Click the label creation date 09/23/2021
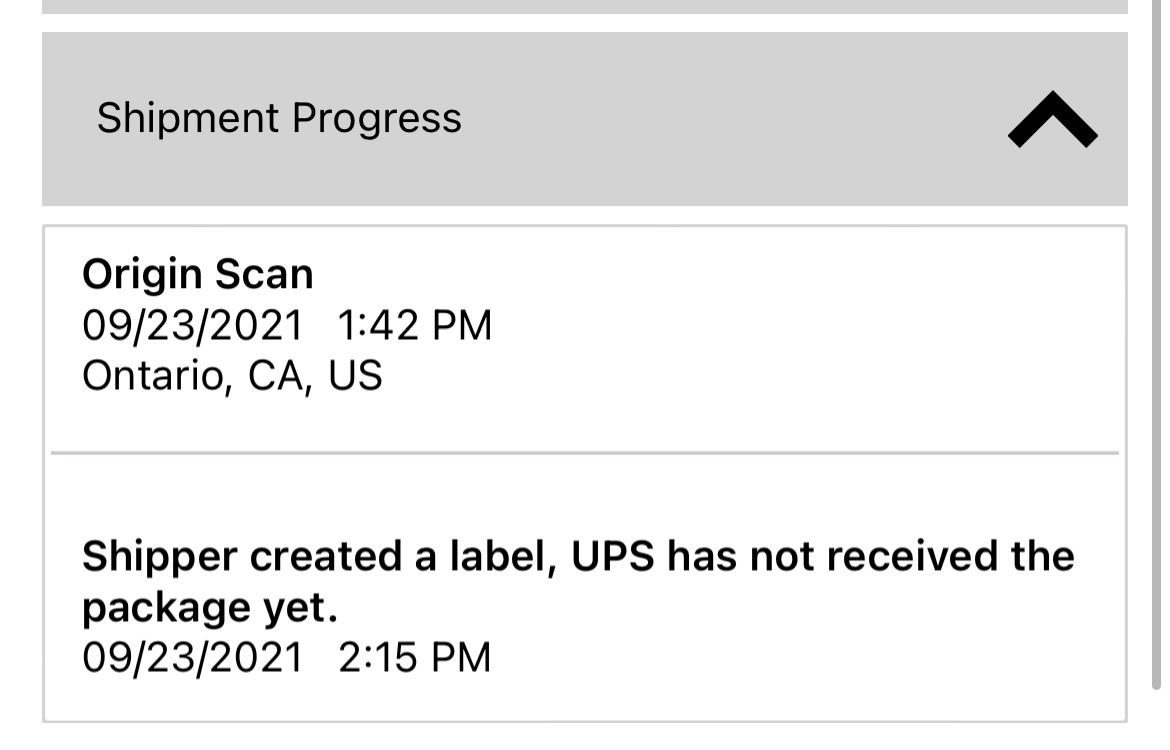Image resolution: width=1170 pixels, height=750 pixels. (x=191, y=657)
